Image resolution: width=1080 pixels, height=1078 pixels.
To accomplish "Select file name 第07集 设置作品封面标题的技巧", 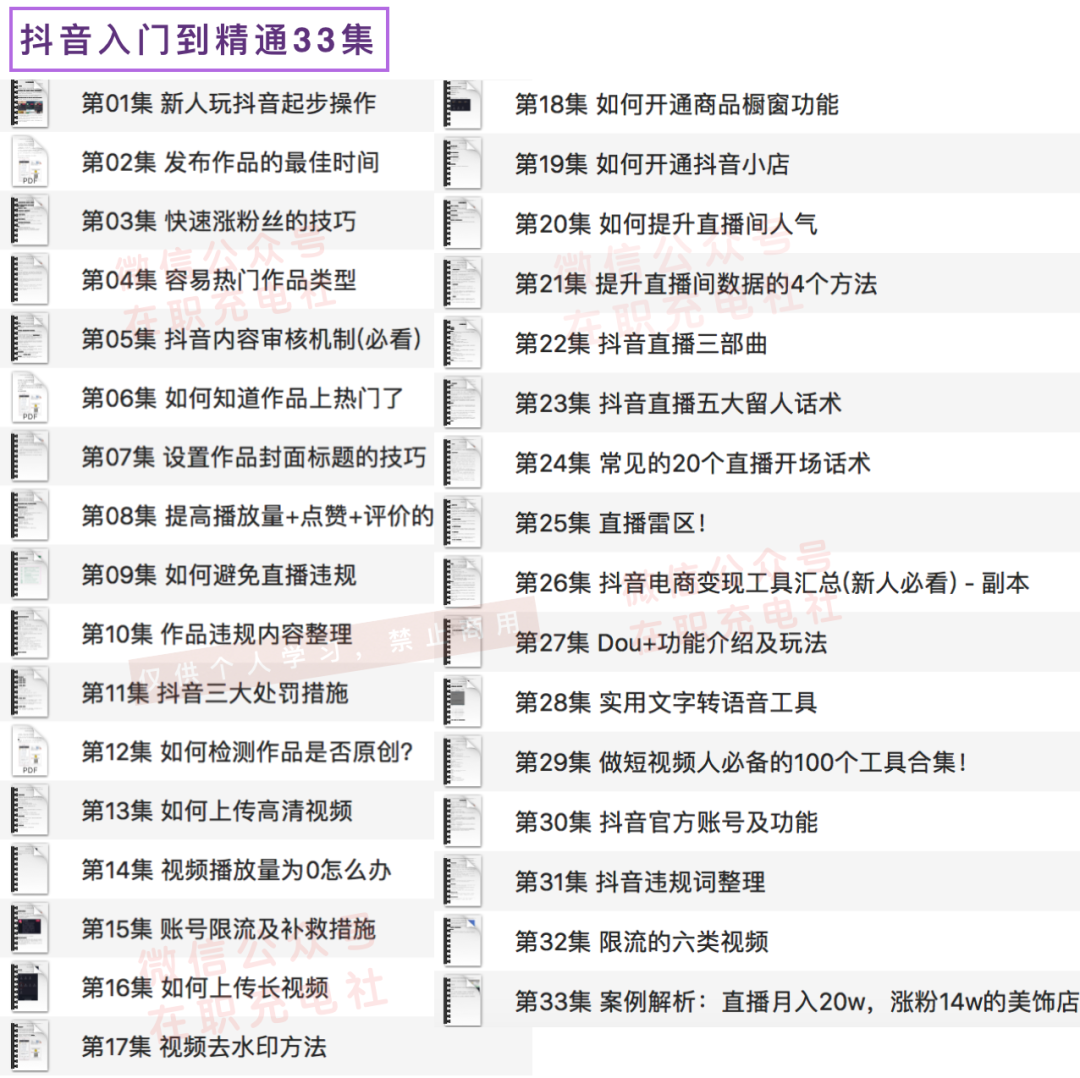I will click(x=254, y=457).
